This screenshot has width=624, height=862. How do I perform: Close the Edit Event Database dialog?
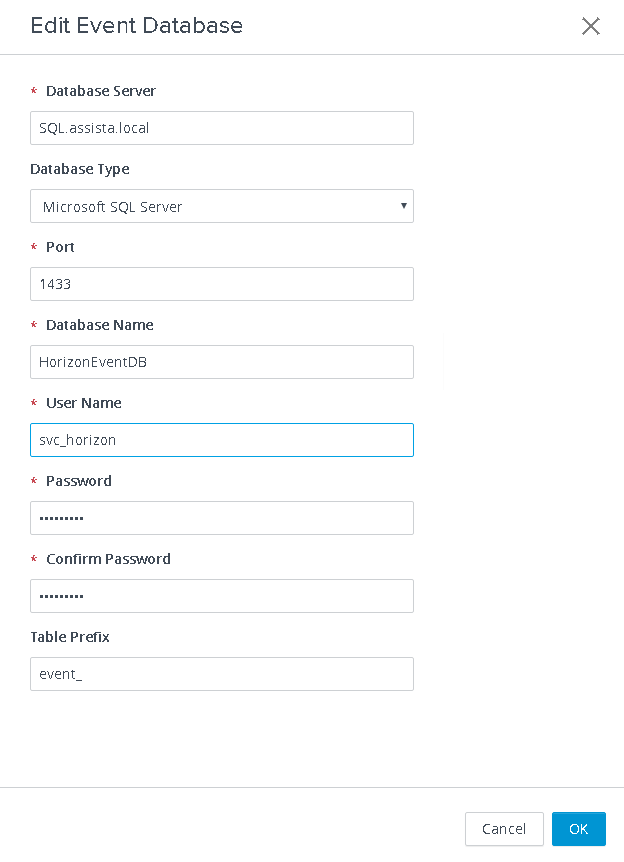click(x=590, y=26)
